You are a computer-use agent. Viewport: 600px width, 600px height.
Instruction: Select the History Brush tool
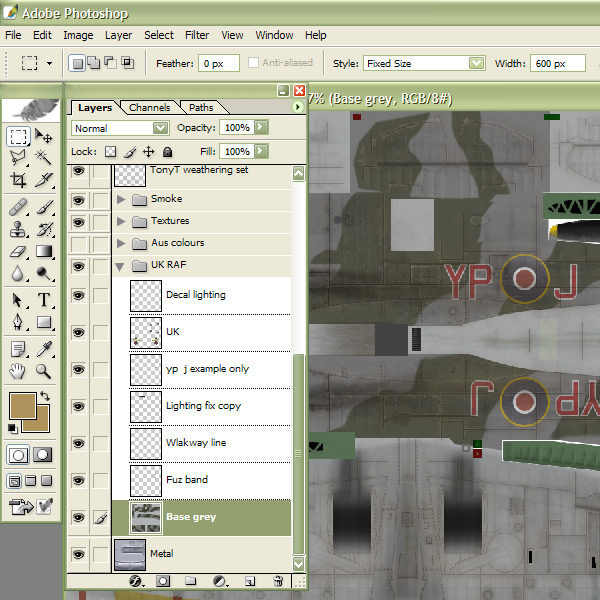click(43, 229)
